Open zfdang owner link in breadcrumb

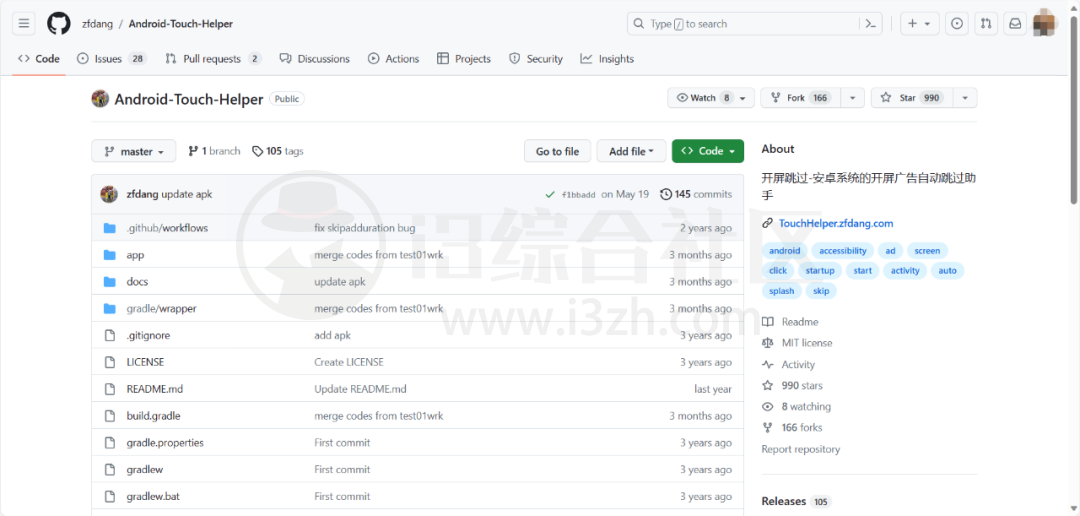point(96,23)
